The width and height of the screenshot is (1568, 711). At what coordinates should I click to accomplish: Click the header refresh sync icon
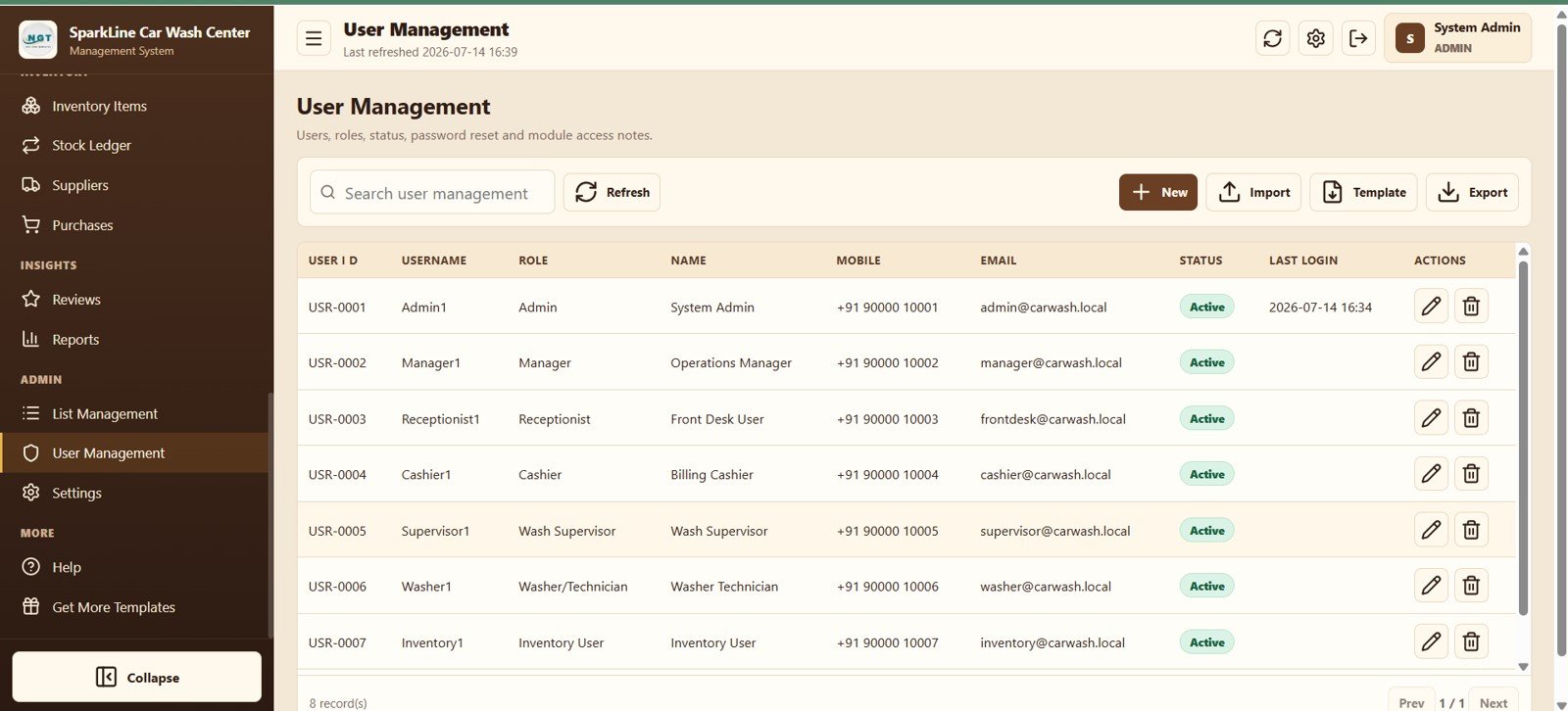pos(1272,38)
